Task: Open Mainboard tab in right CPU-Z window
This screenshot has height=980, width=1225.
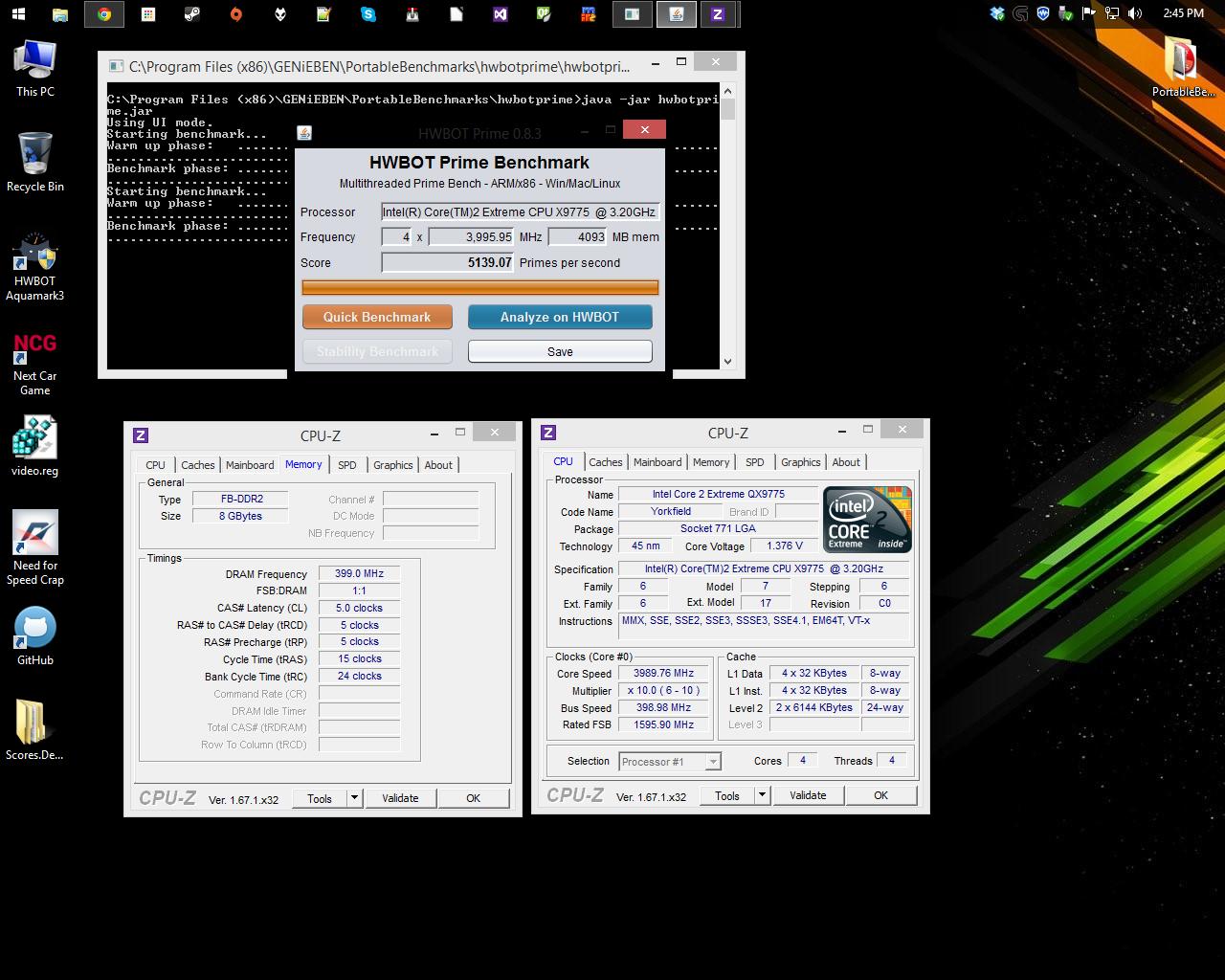Action: click(657, 462)
